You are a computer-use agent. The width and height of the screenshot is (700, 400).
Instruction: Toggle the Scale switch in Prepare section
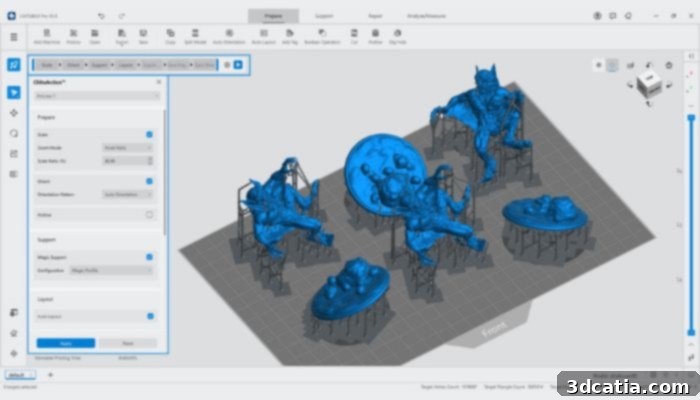click(x=150, y=134)
